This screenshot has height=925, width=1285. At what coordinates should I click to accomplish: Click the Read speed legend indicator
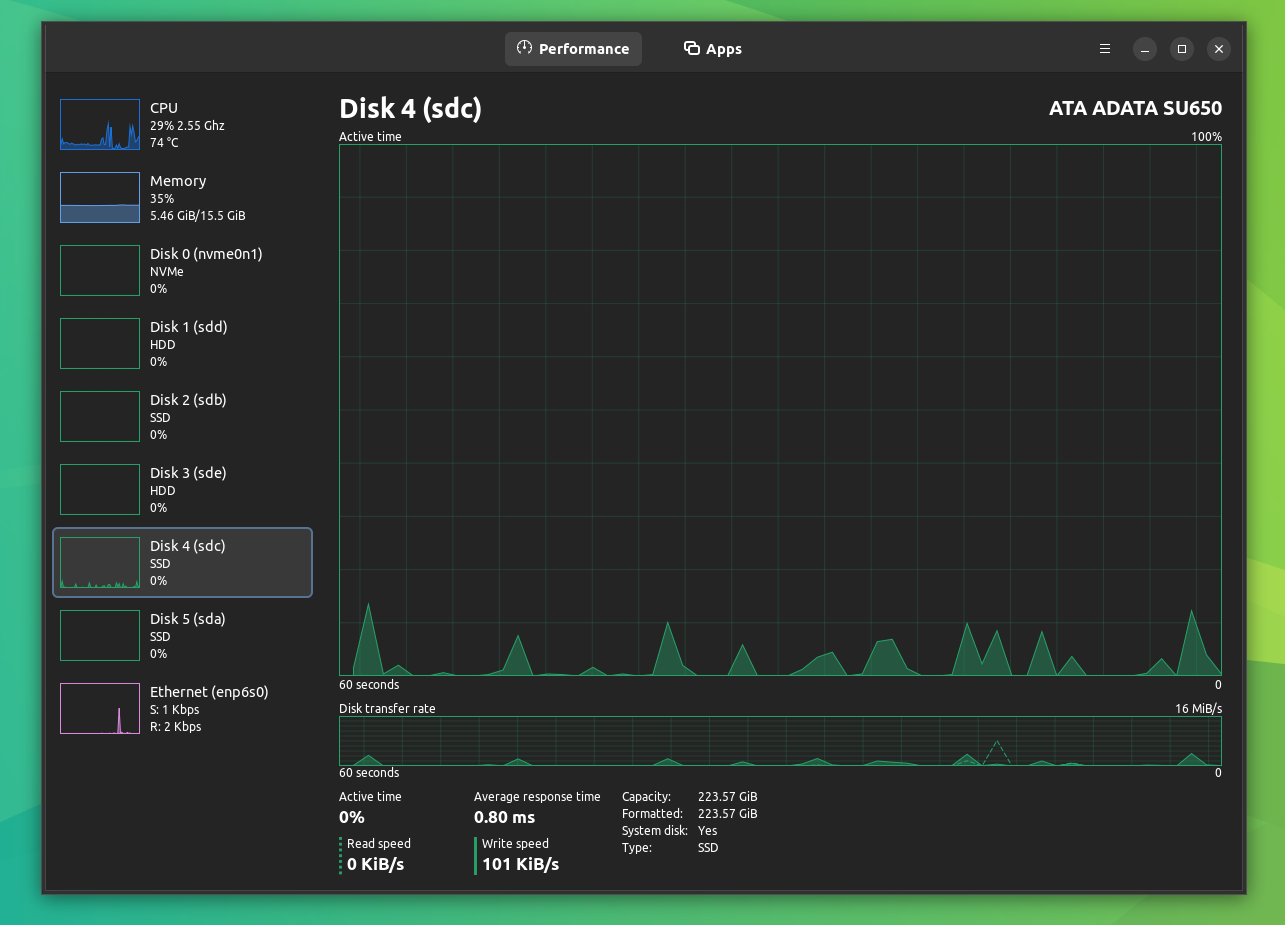click(x=341, y=855)
